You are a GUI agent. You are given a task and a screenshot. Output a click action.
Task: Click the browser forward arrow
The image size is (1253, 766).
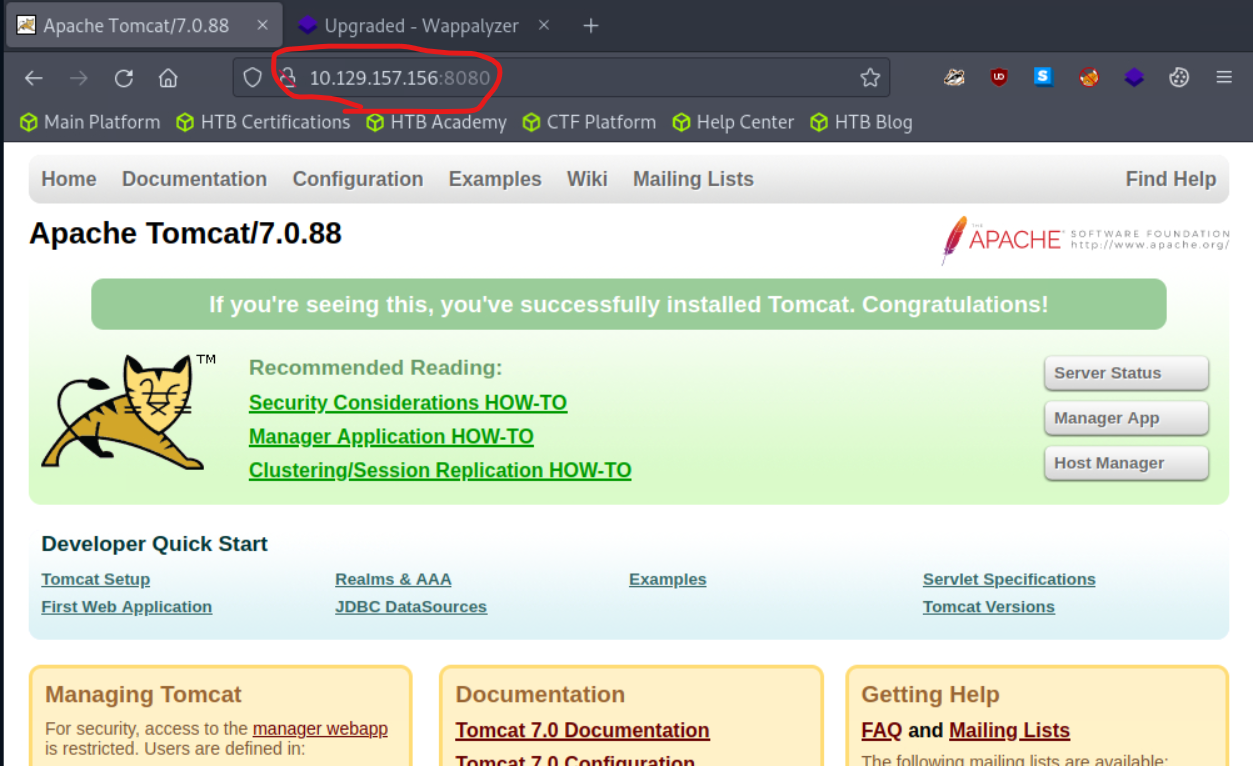click(x=79, y=78)
